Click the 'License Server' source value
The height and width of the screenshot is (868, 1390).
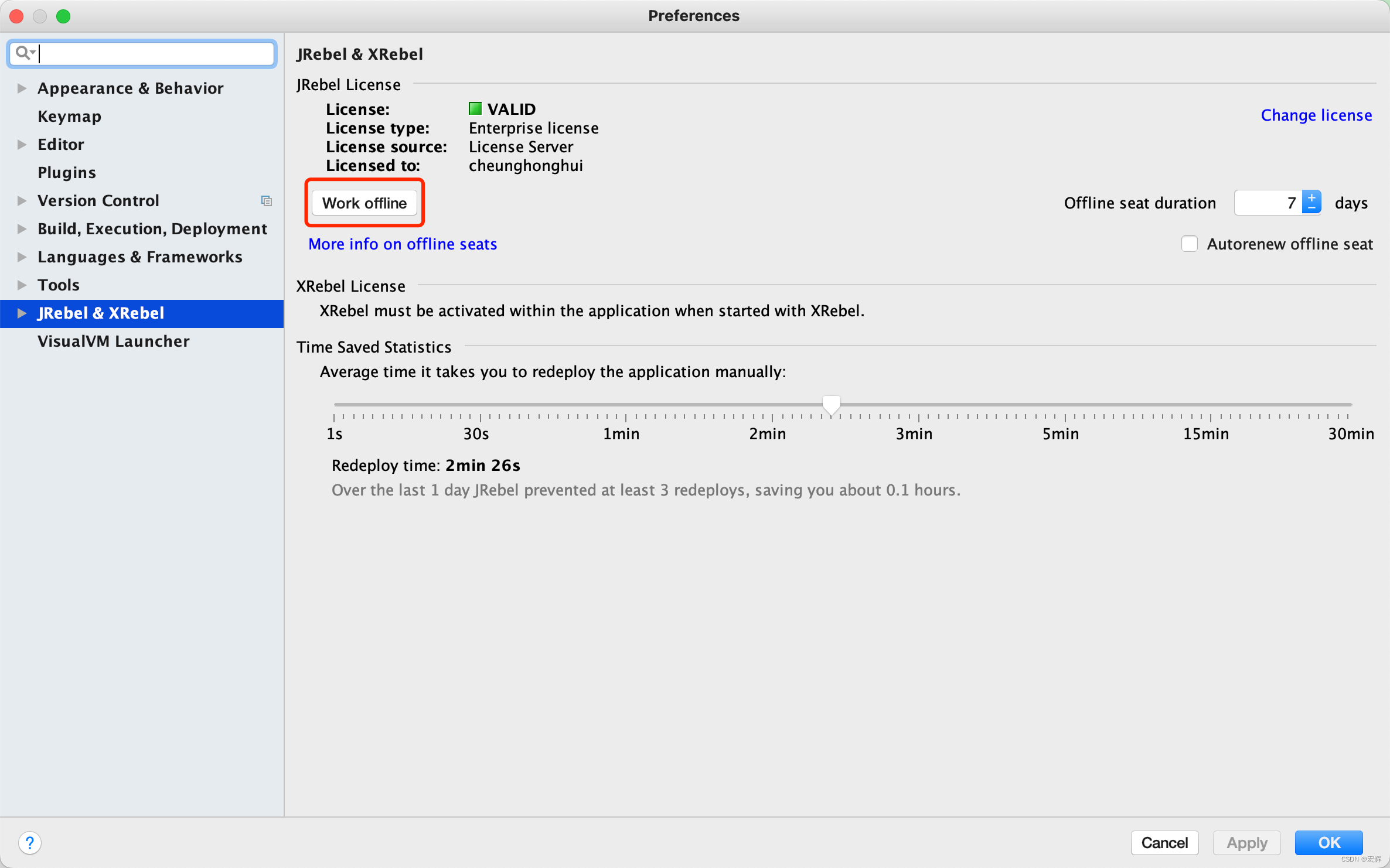521,147
